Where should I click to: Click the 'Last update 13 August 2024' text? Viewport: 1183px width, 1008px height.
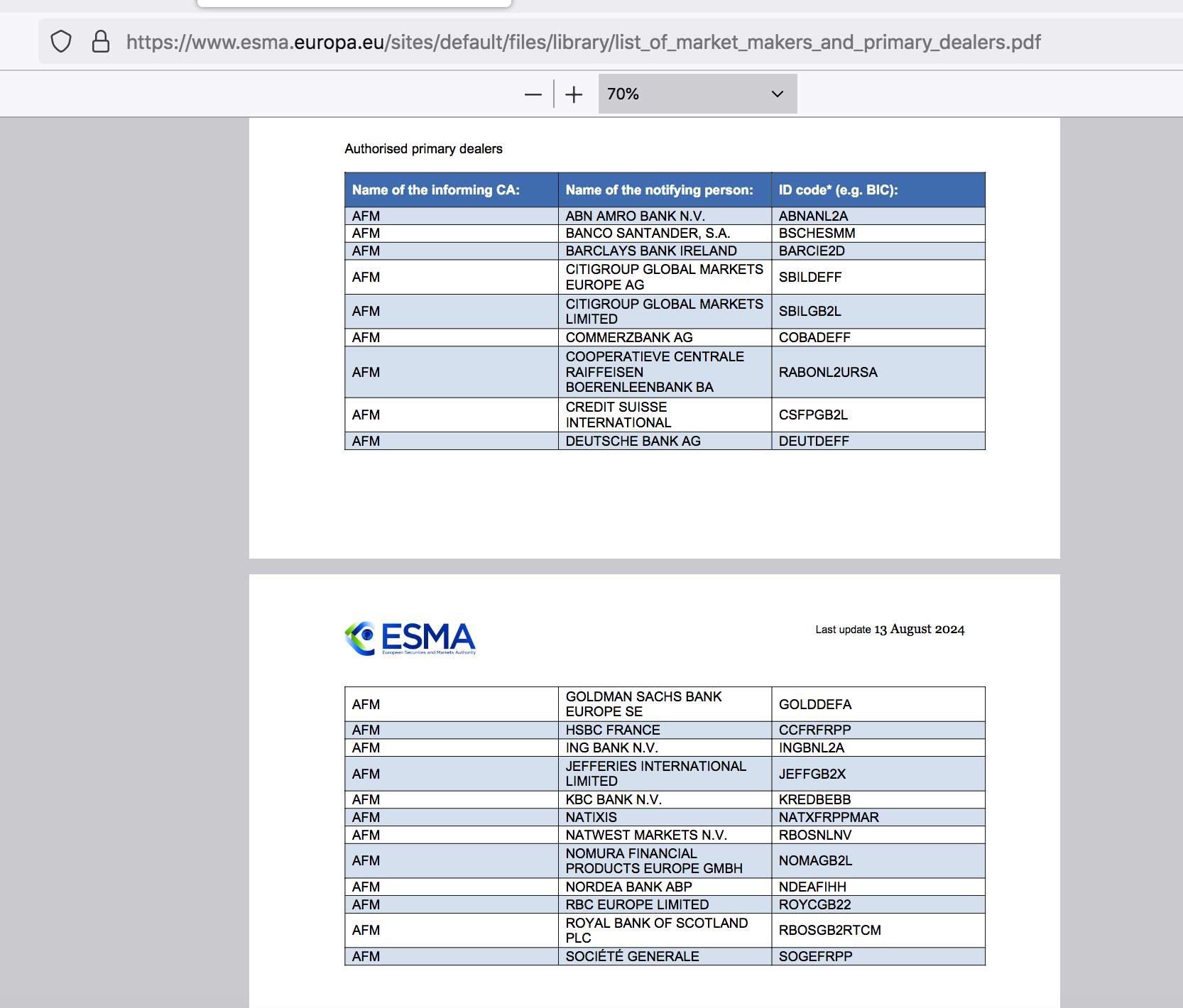[890, 630]
